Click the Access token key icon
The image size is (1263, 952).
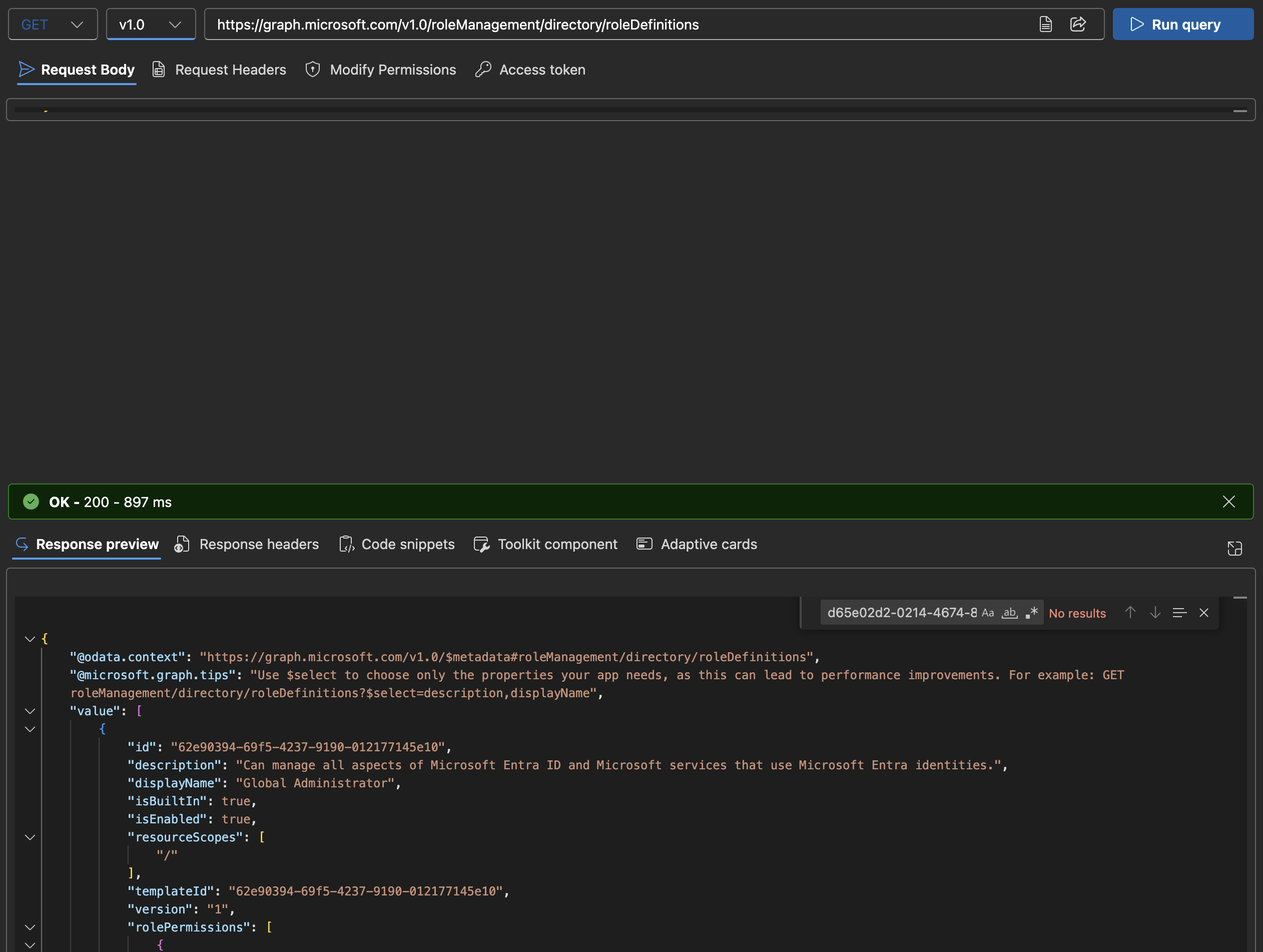483,69
